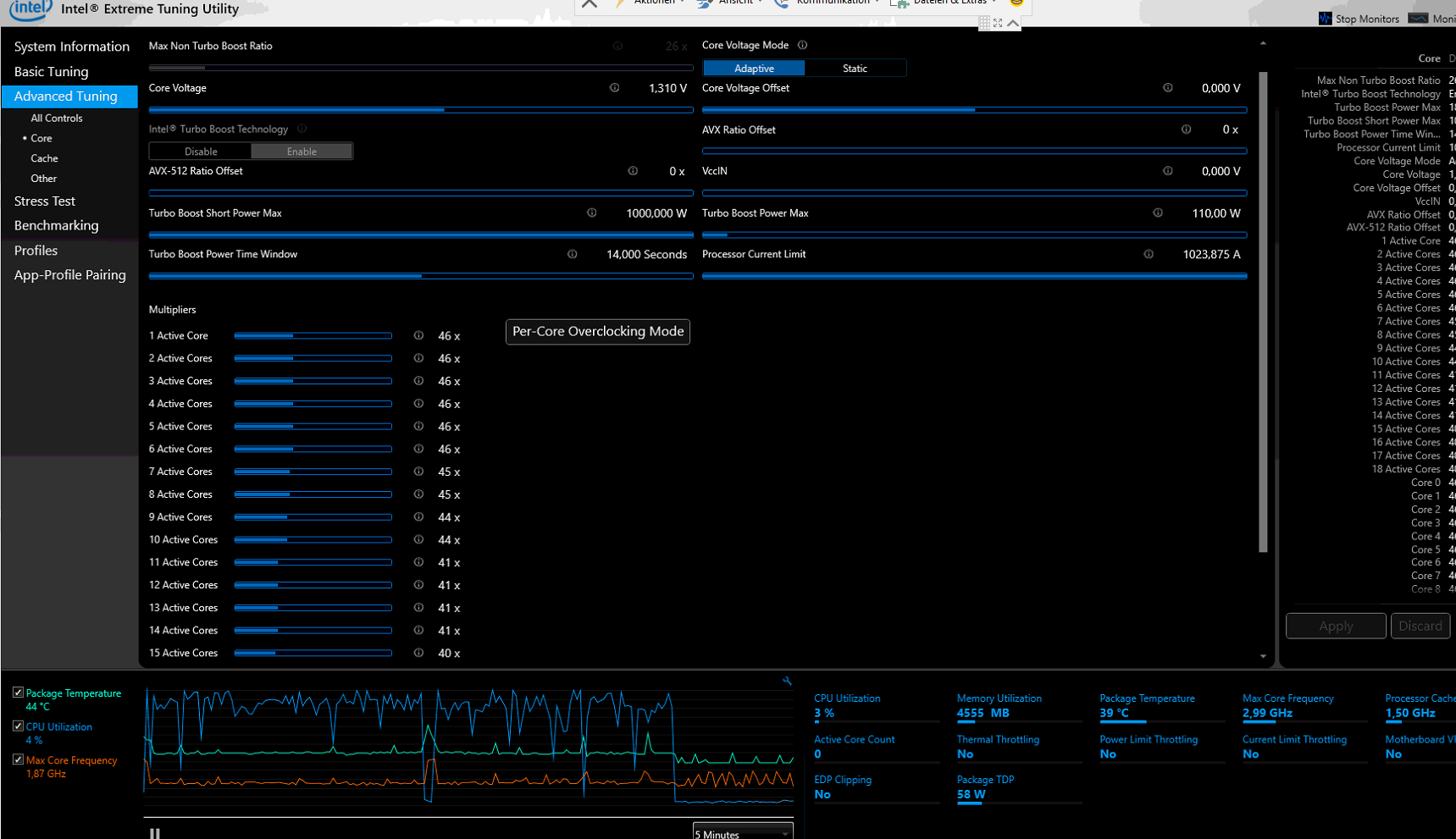This screenshot has height=839, width=1456.
Task: Click Per-Core Overclocking Mode button
Action: point(598,332)
